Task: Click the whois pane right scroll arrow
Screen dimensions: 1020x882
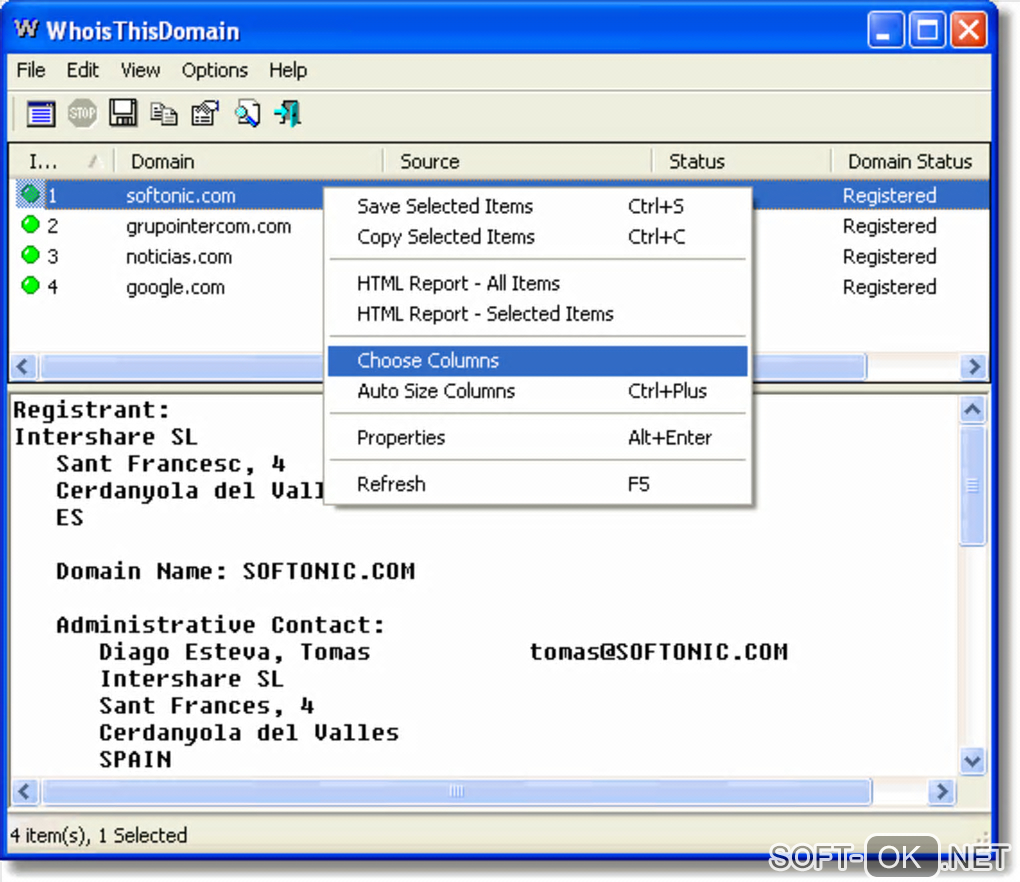Action: (941, 792)
